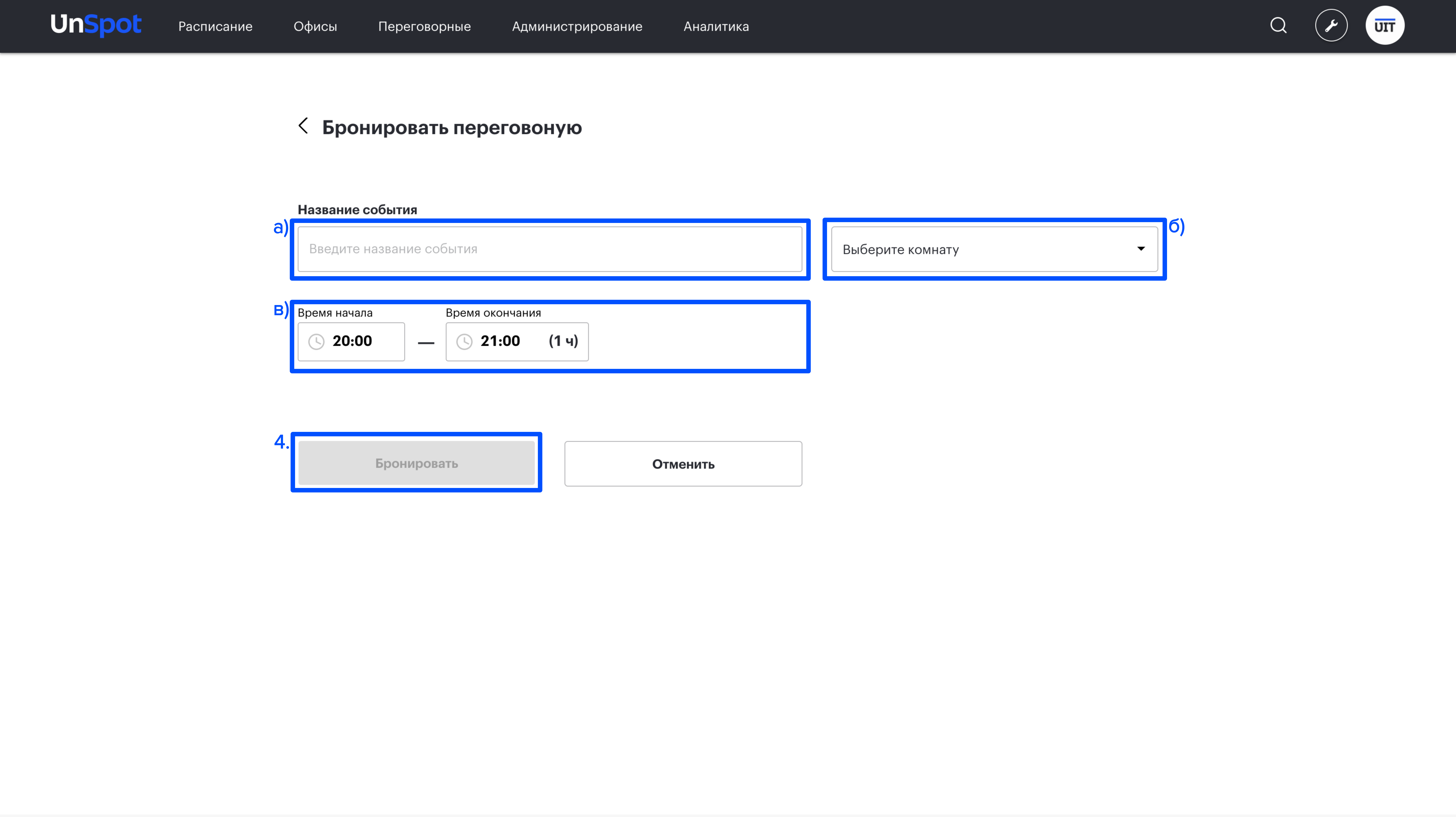Click the Бронировать button
This screenshot has height=817, width=1456.
(416, 463)
